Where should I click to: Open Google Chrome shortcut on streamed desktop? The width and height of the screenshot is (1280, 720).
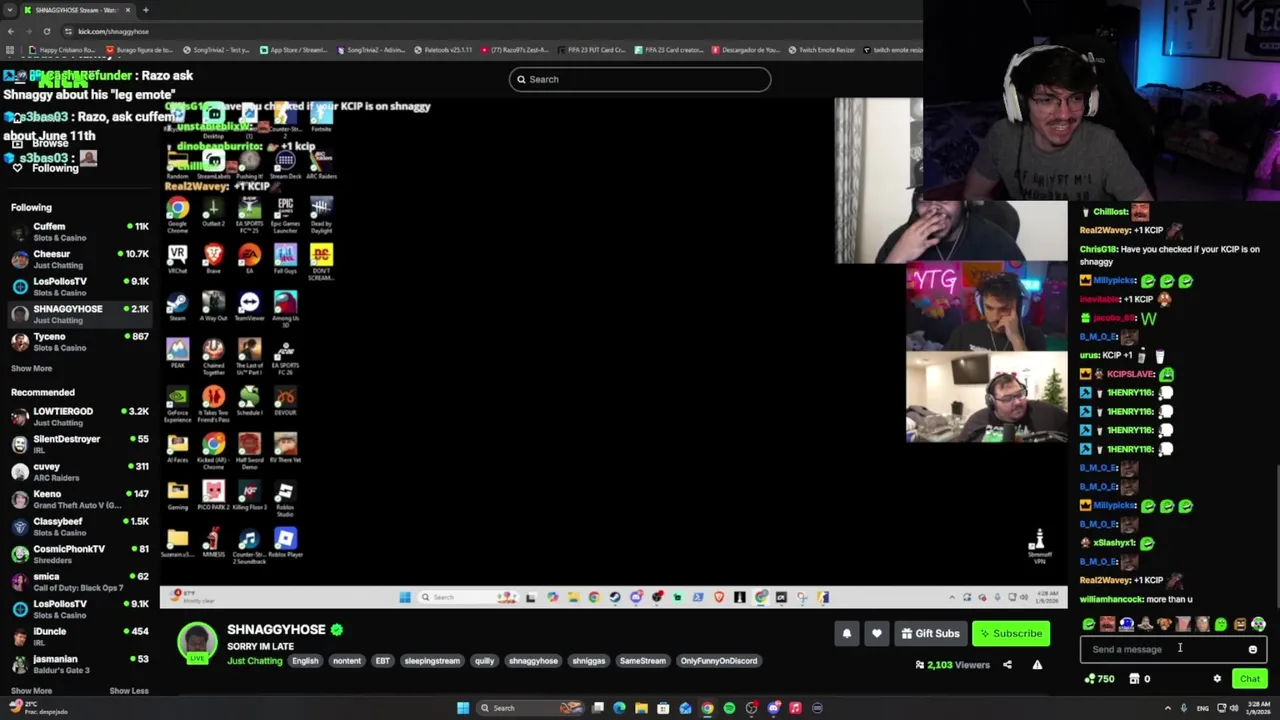177,212
